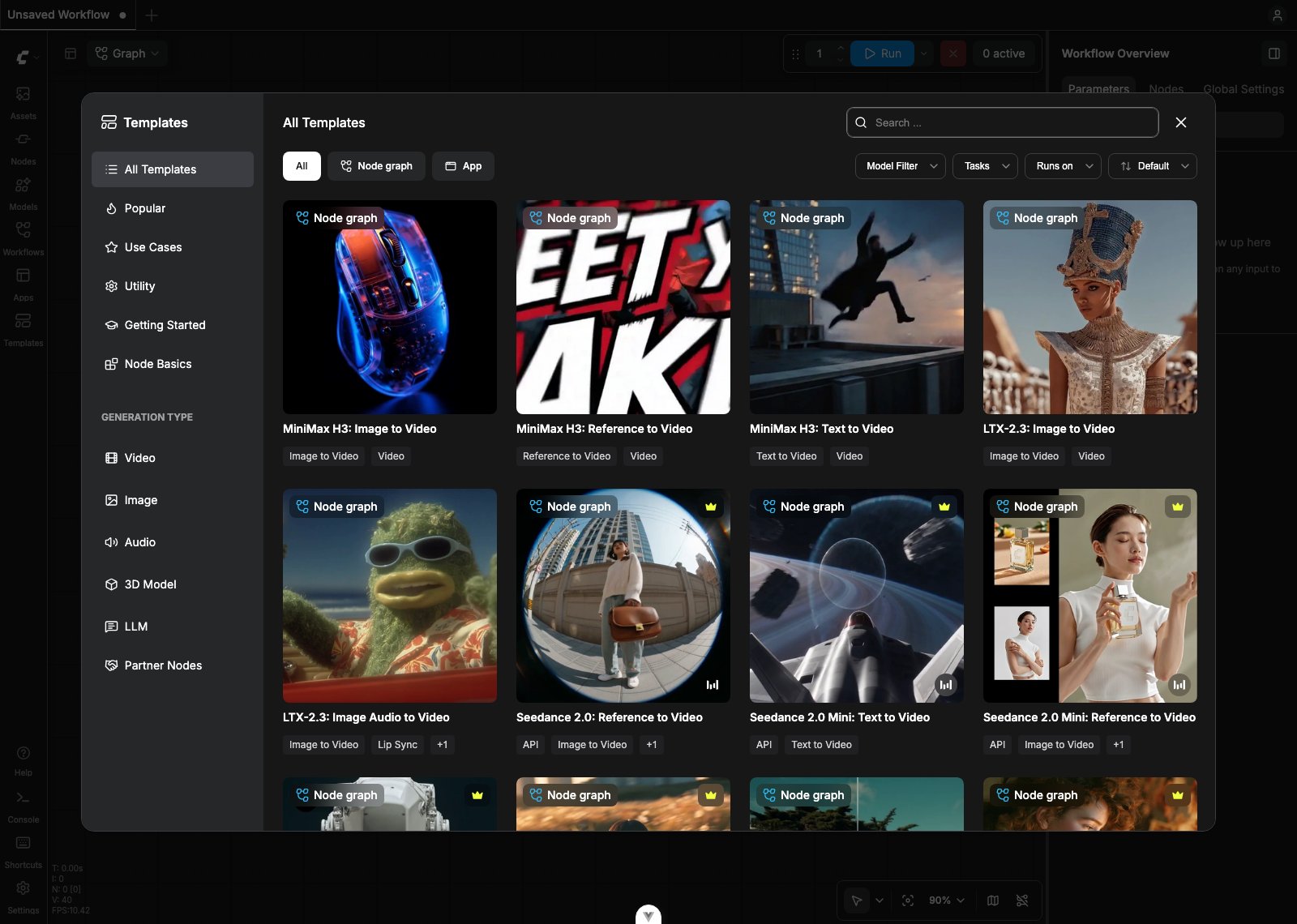Click the crown icon on Seedance 2.0 Mini Reference to Video
Image resolution: width=1297 pixels, height=924 pixels.
[1178, 507]
